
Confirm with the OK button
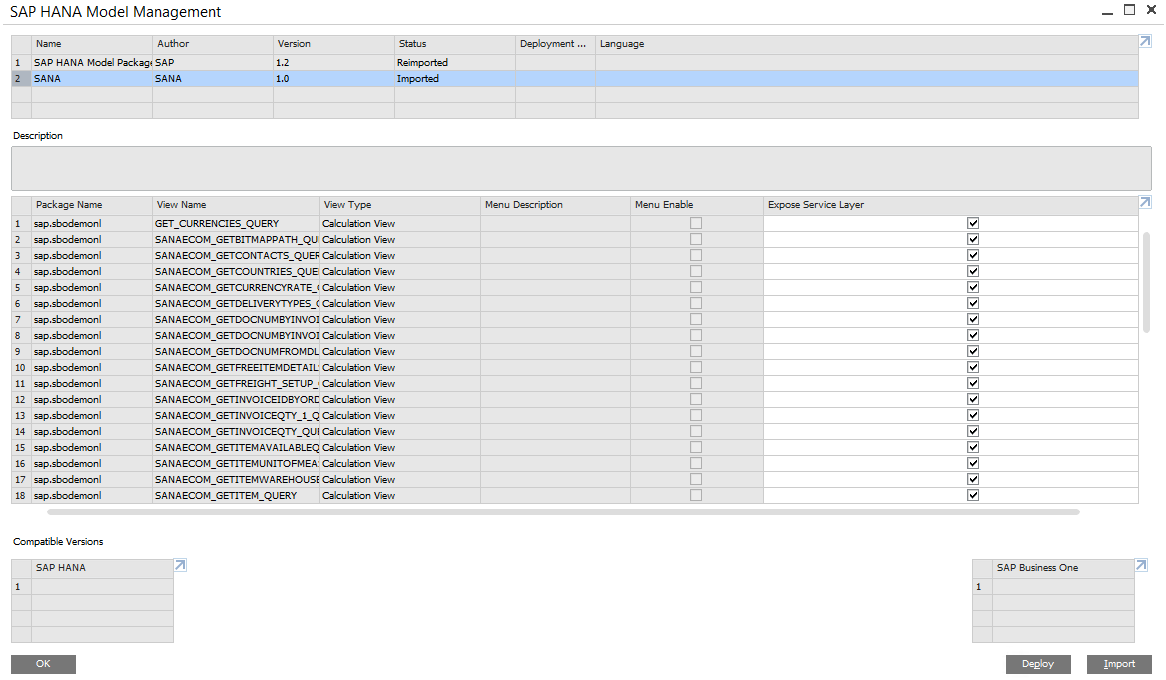click(x=42, y=663)
